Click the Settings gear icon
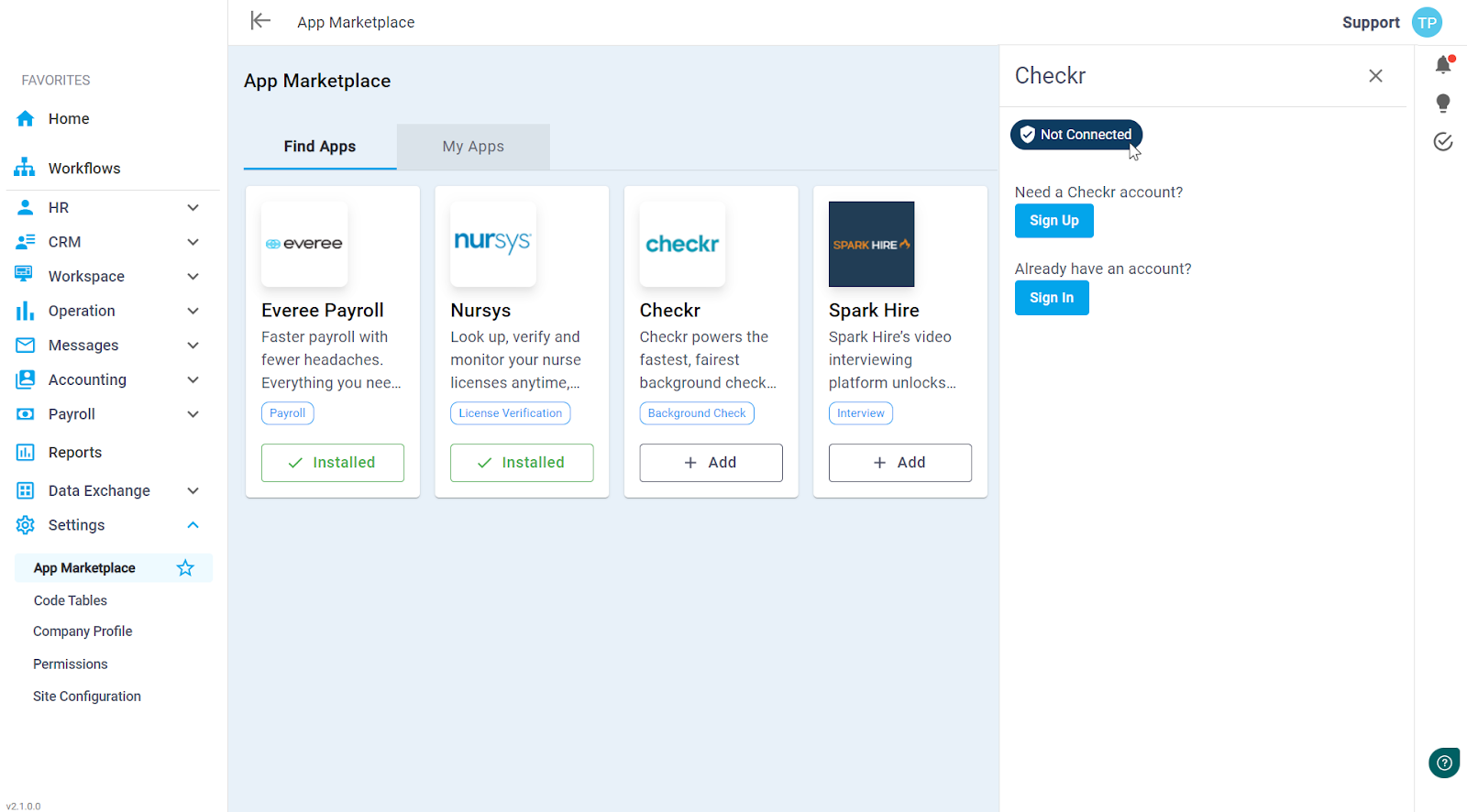Viewport: 1467px width, 812px height. (26, 524)
